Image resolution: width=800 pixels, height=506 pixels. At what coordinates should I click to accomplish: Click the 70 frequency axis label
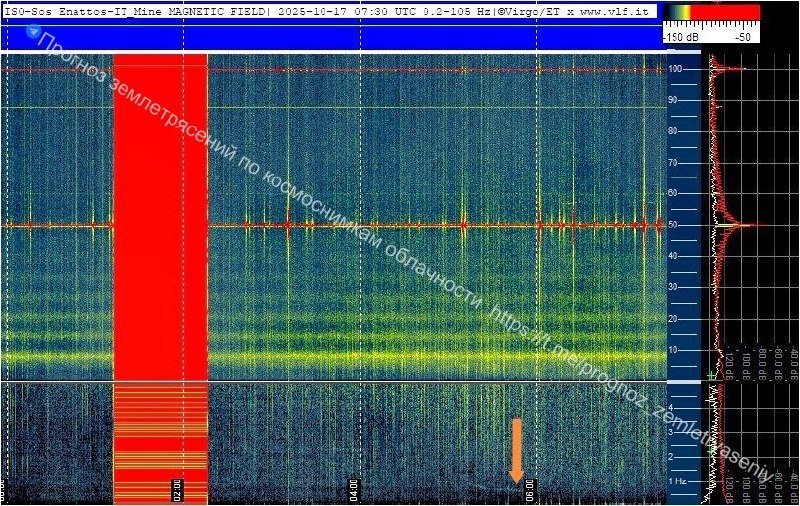pos(672,163)
